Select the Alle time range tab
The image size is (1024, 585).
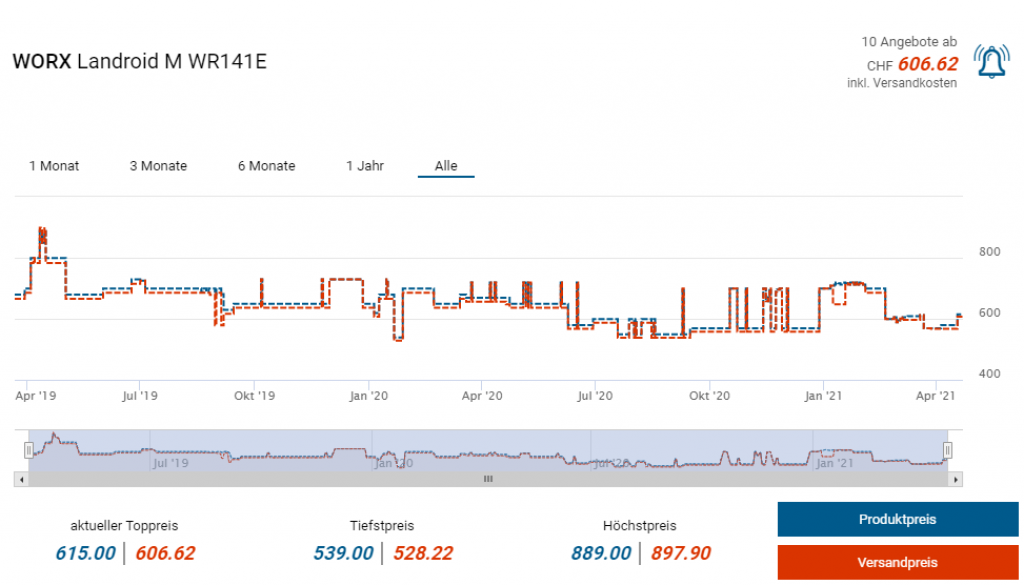coord(446,166)
